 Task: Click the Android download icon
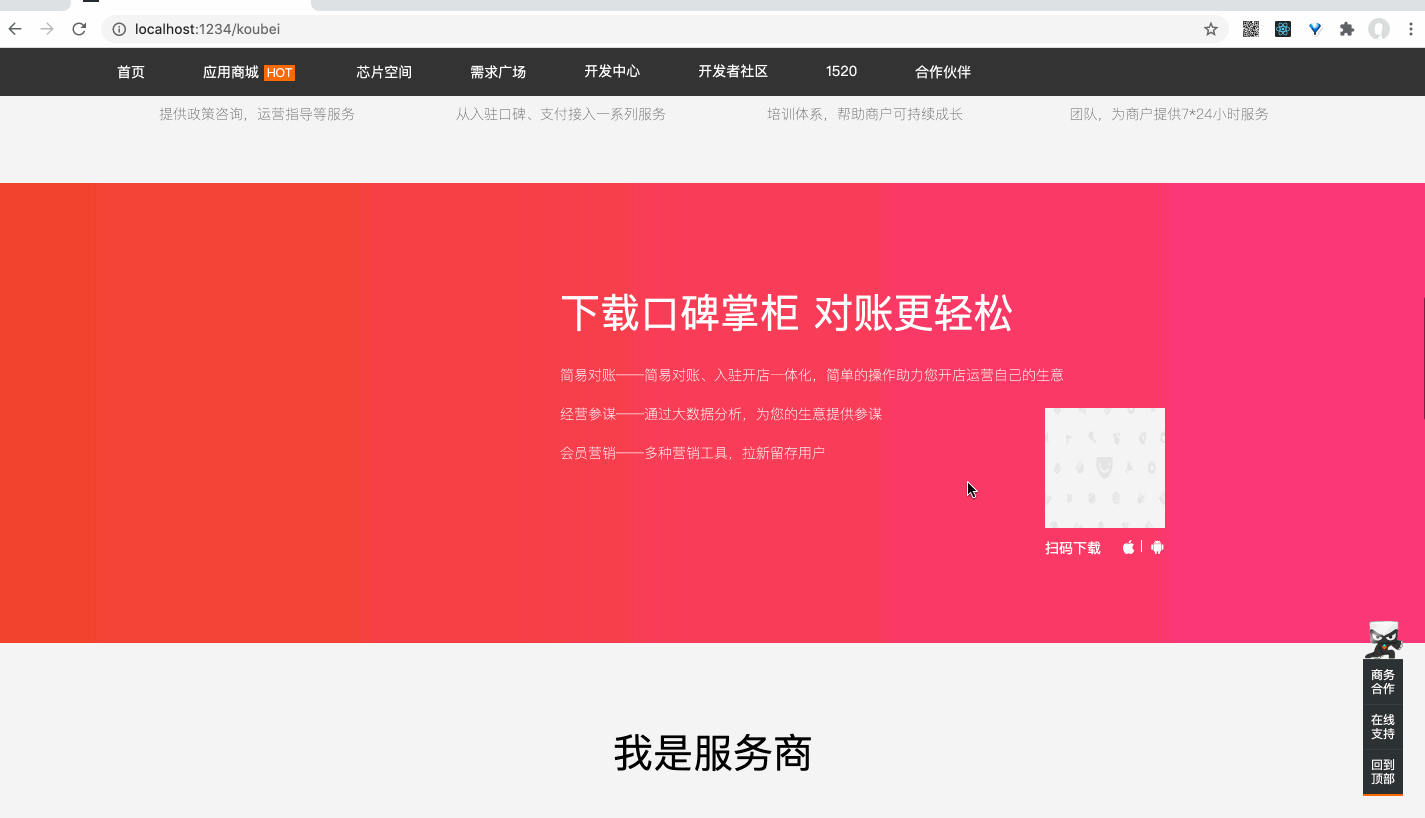[1157, 547]
